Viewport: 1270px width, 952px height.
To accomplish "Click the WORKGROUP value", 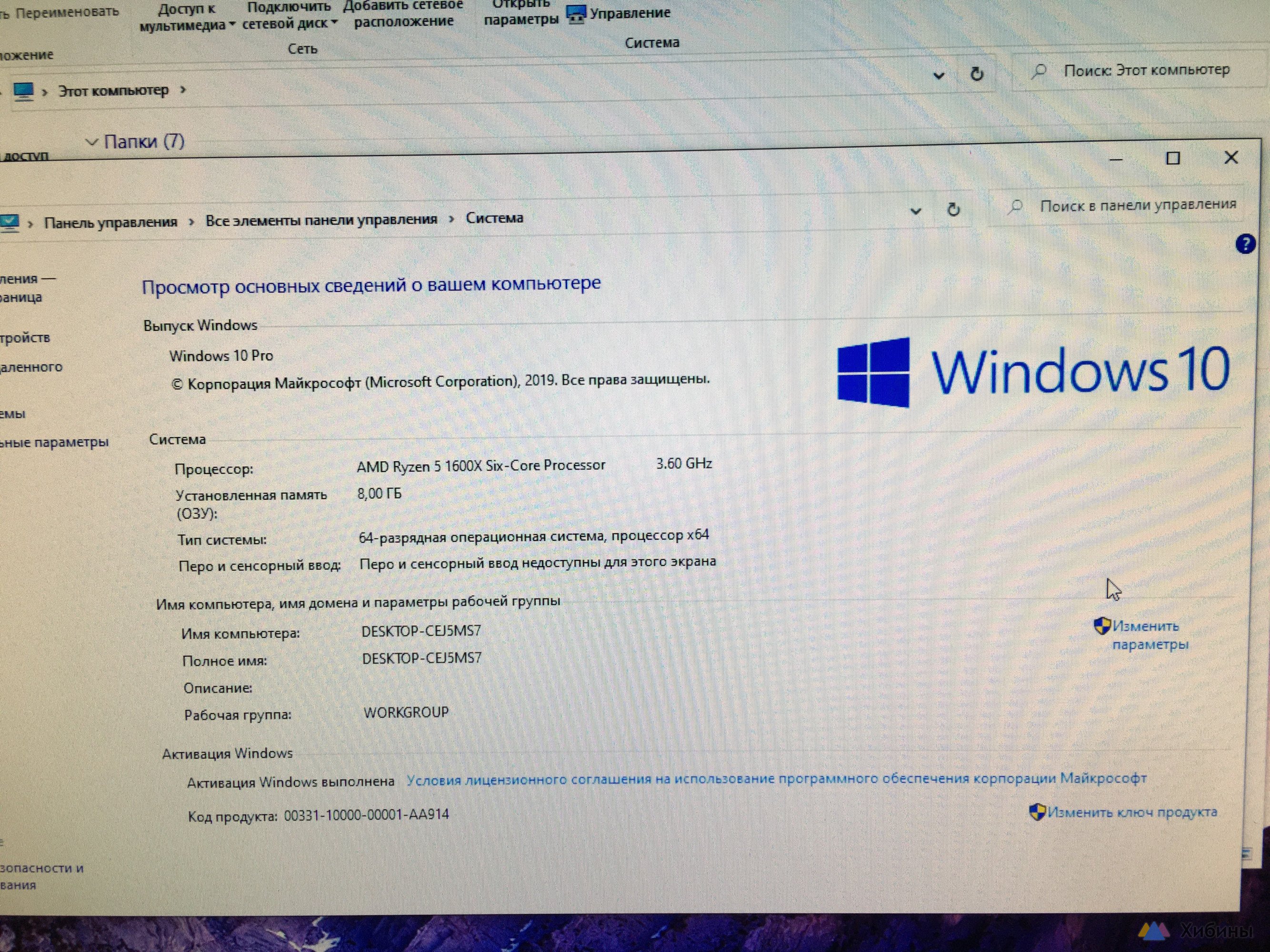I will click(406, 712).
